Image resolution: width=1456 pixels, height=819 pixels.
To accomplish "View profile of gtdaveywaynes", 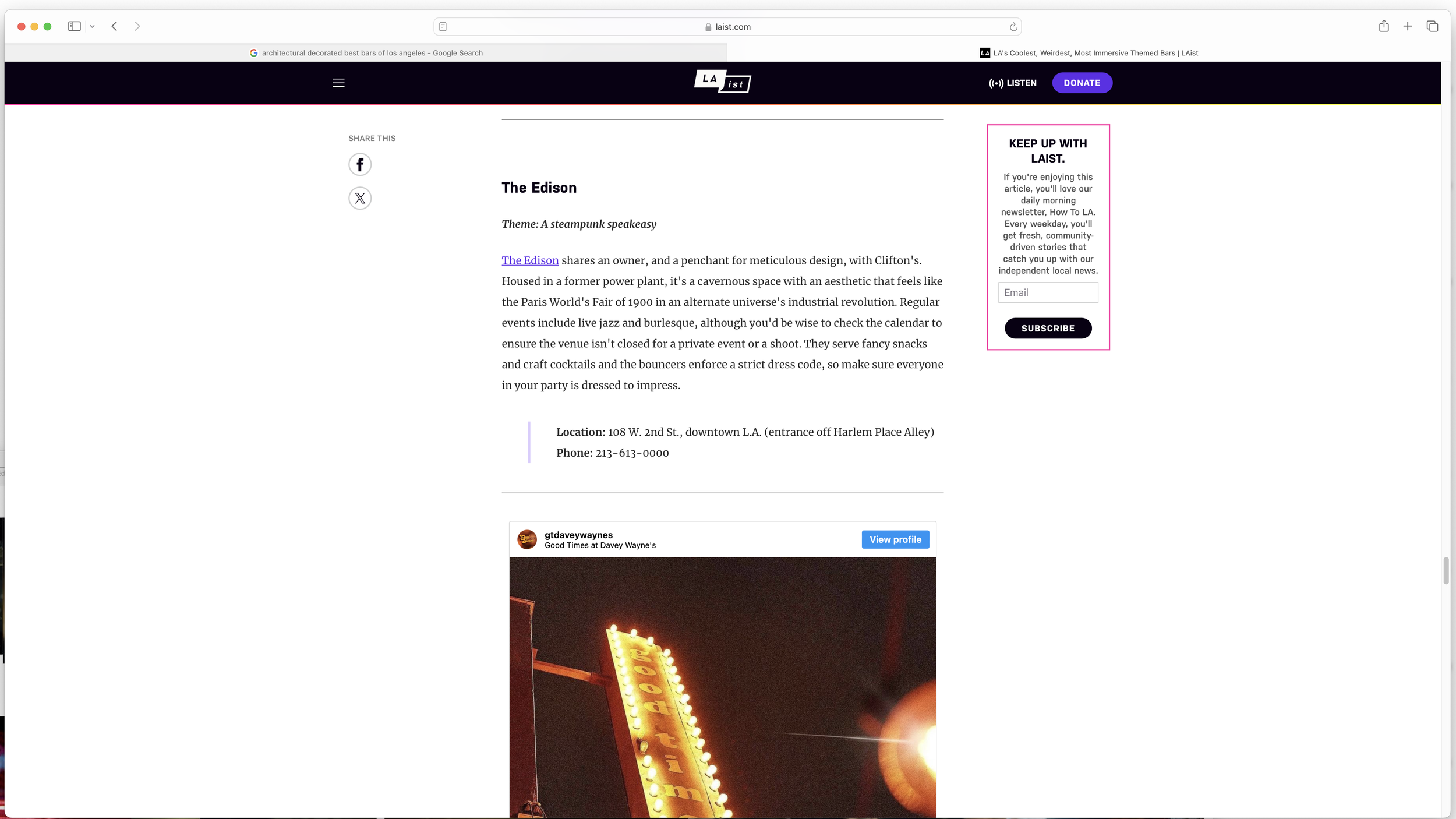I will (x=895, y=539).
